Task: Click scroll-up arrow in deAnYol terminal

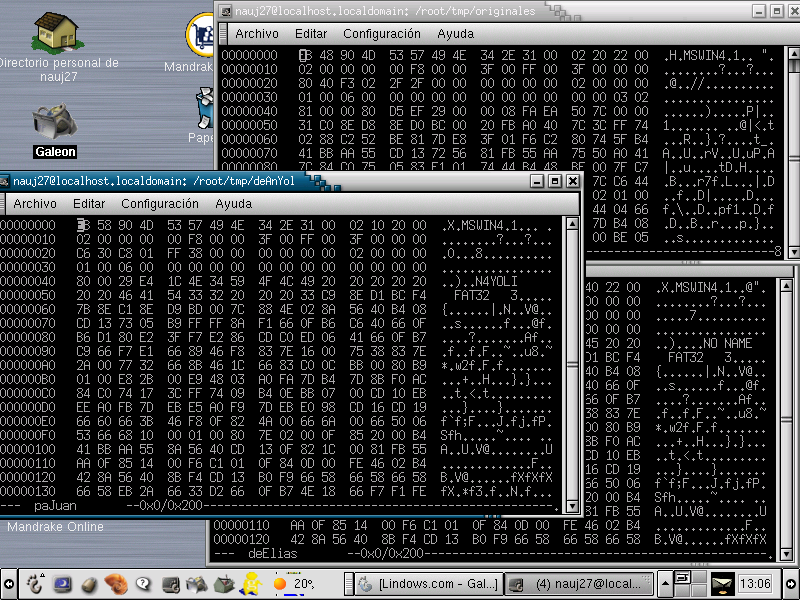Action: [x=572, y=223]
